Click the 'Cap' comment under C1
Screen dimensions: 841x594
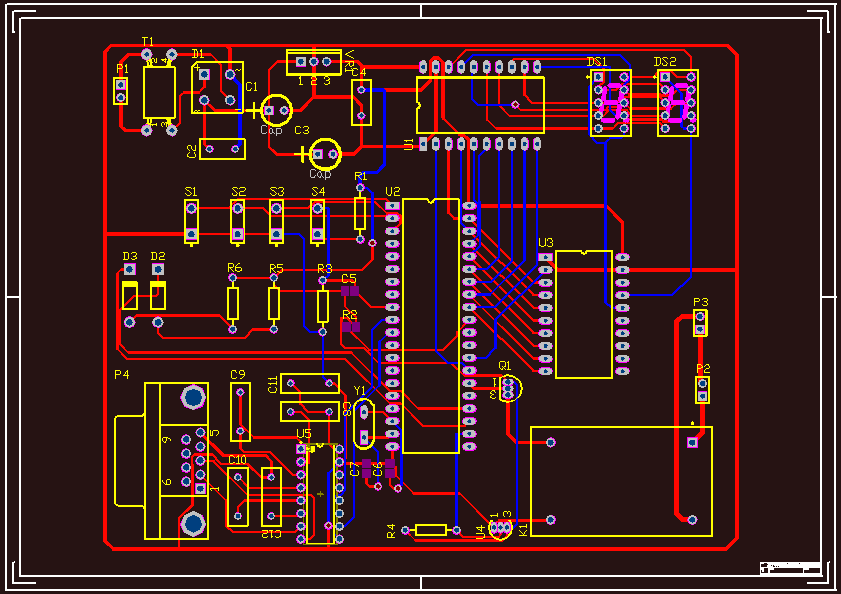tap(271, 130)
